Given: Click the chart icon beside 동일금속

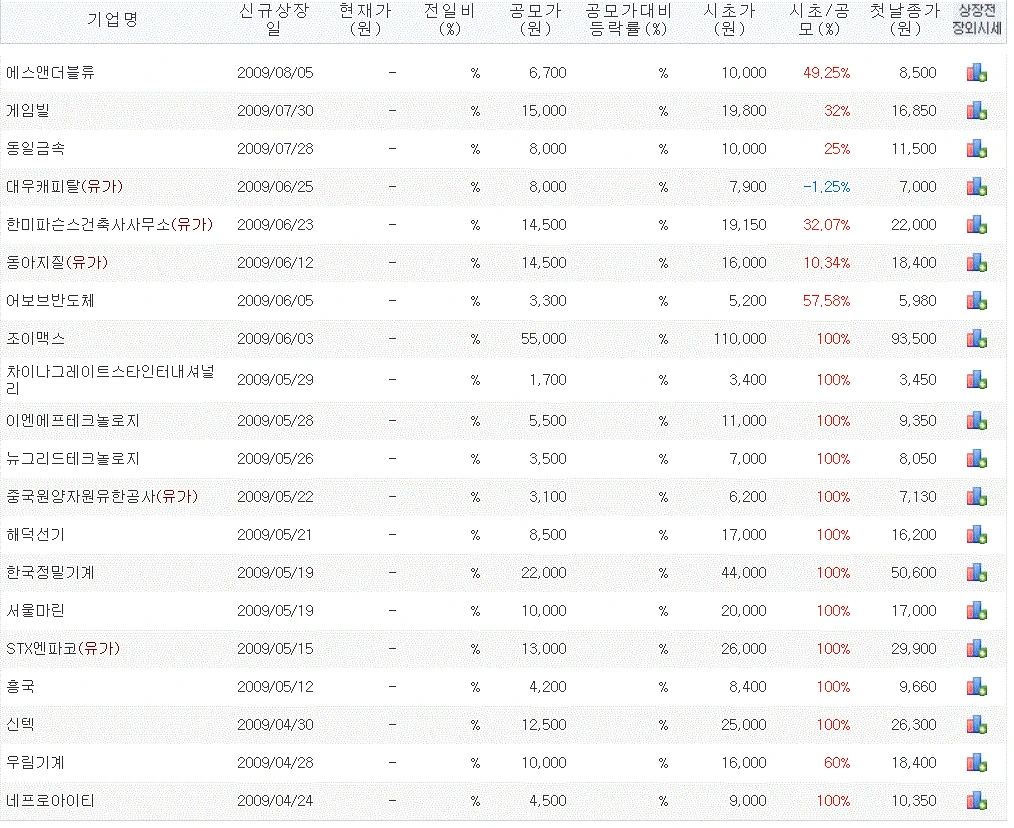Looking at the screenshot, I should pyautogui.click(x=976, y=148).
